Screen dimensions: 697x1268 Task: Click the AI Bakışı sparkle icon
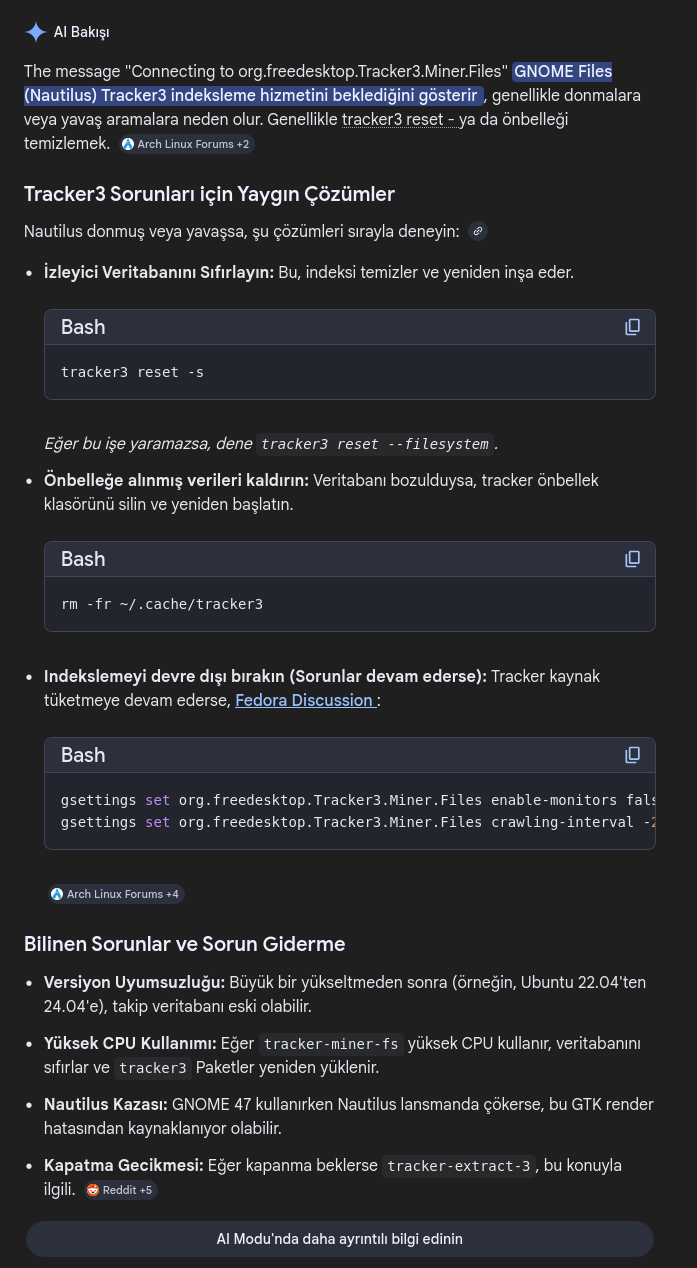pyautogui.click(x=36, y=32)
